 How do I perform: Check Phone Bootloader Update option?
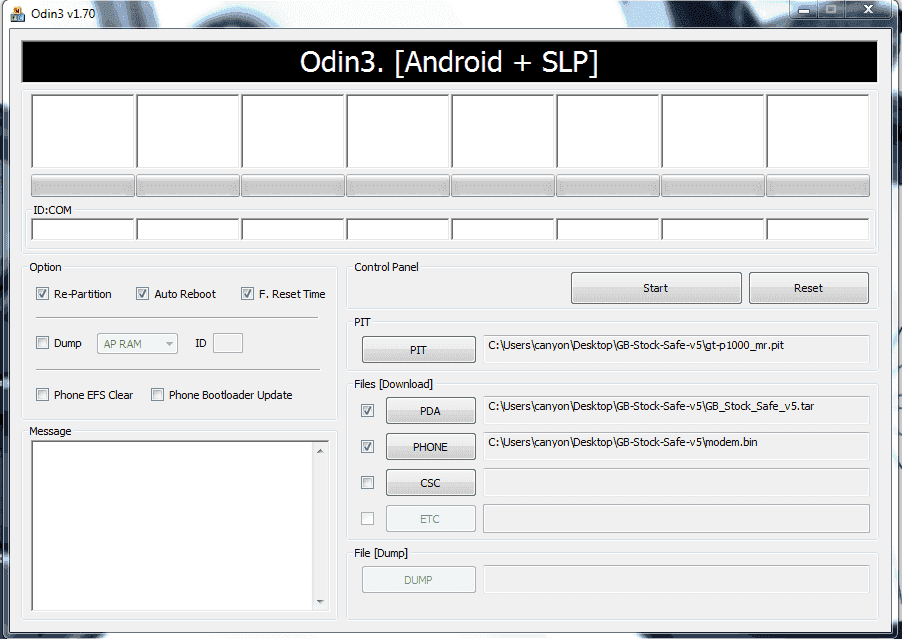pos(157,395)
